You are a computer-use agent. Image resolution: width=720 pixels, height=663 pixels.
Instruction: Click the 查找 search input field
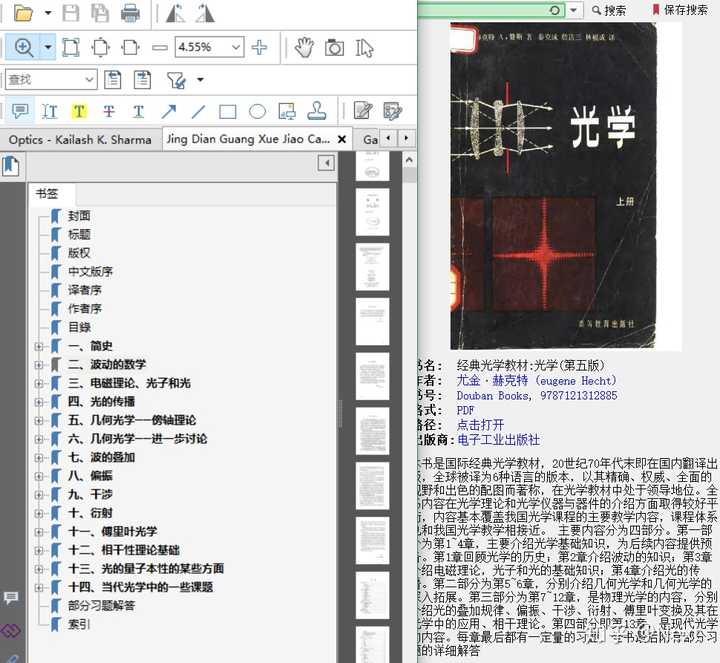click(45, 80)
